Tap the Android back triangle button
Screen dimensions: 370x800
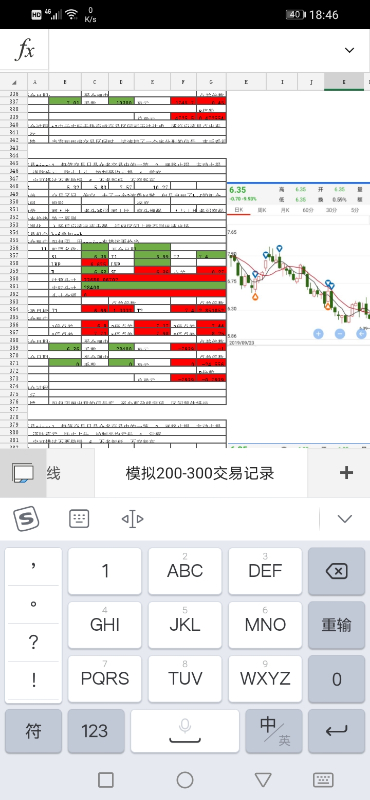click(263, 780)
